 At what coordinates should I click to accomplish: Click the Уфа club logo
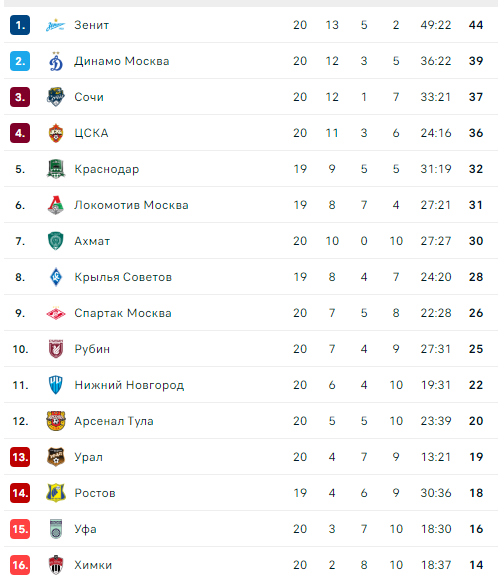click(x=55, y=529)
